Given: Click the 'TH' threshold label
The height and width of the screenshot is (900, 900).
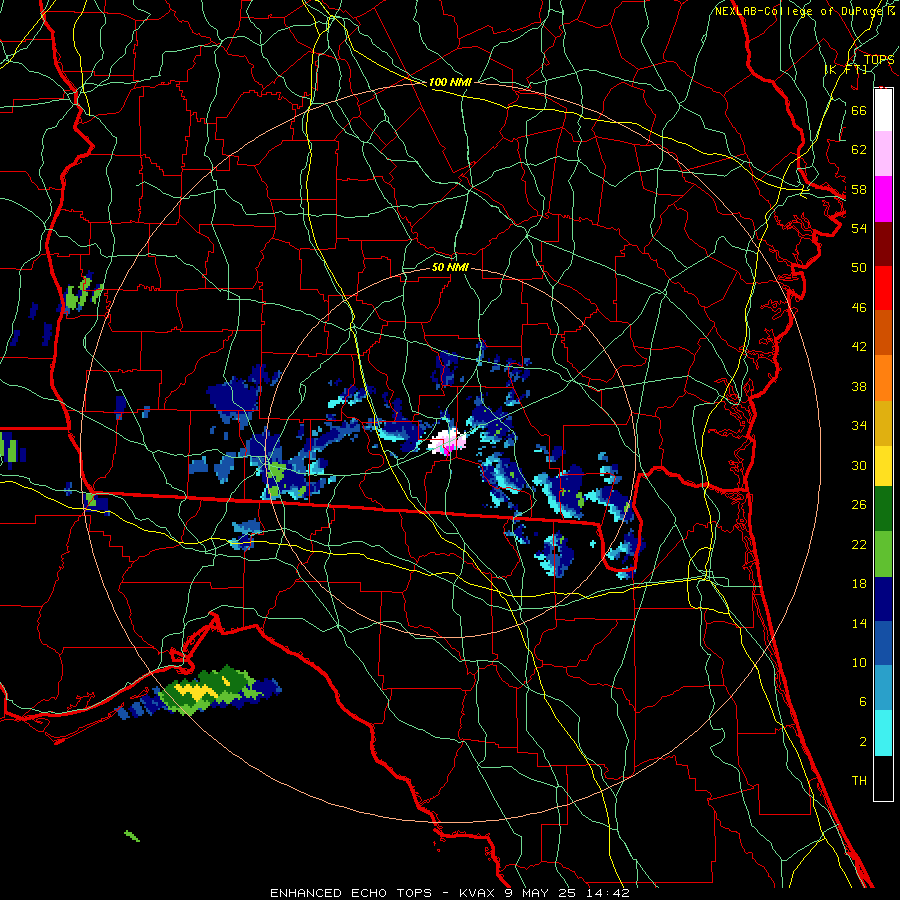Looking at the screenshot, I should (x=859, y=781).
